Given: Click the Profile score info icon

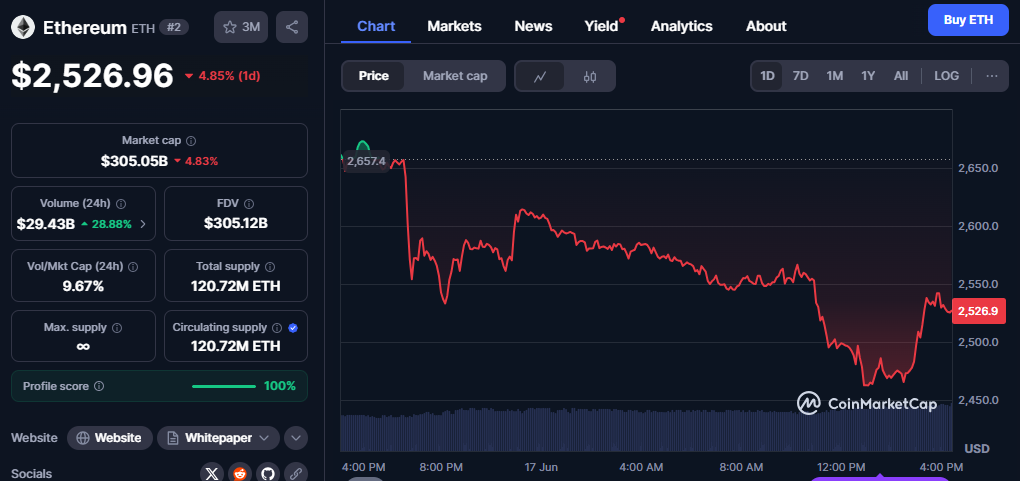Looking at the screenshot, I should 99,386.
